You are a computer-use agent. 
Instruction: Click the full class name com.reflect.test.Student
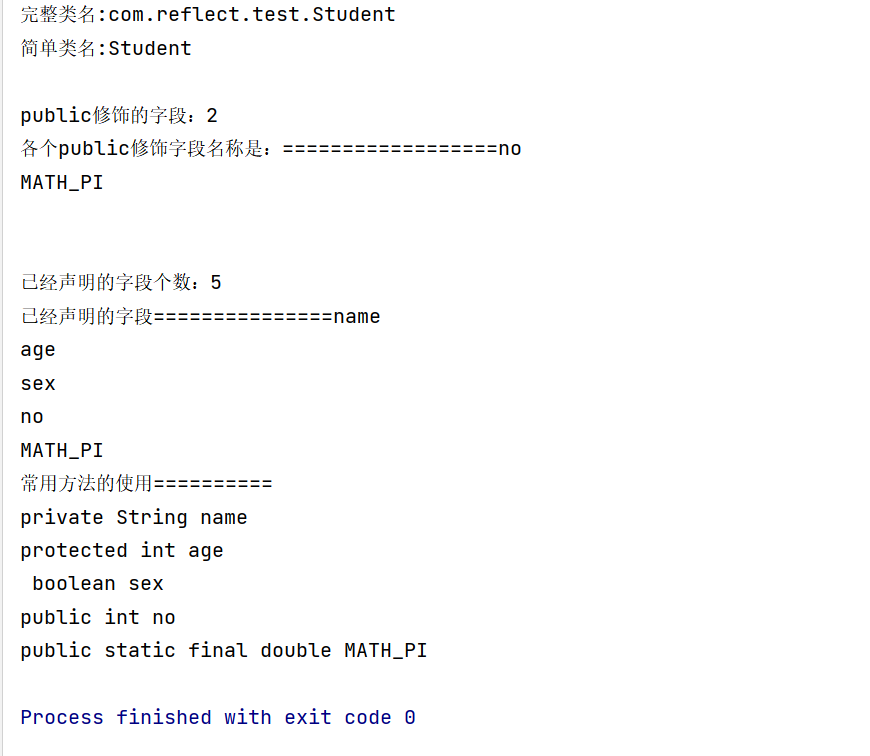click(252, 15)
